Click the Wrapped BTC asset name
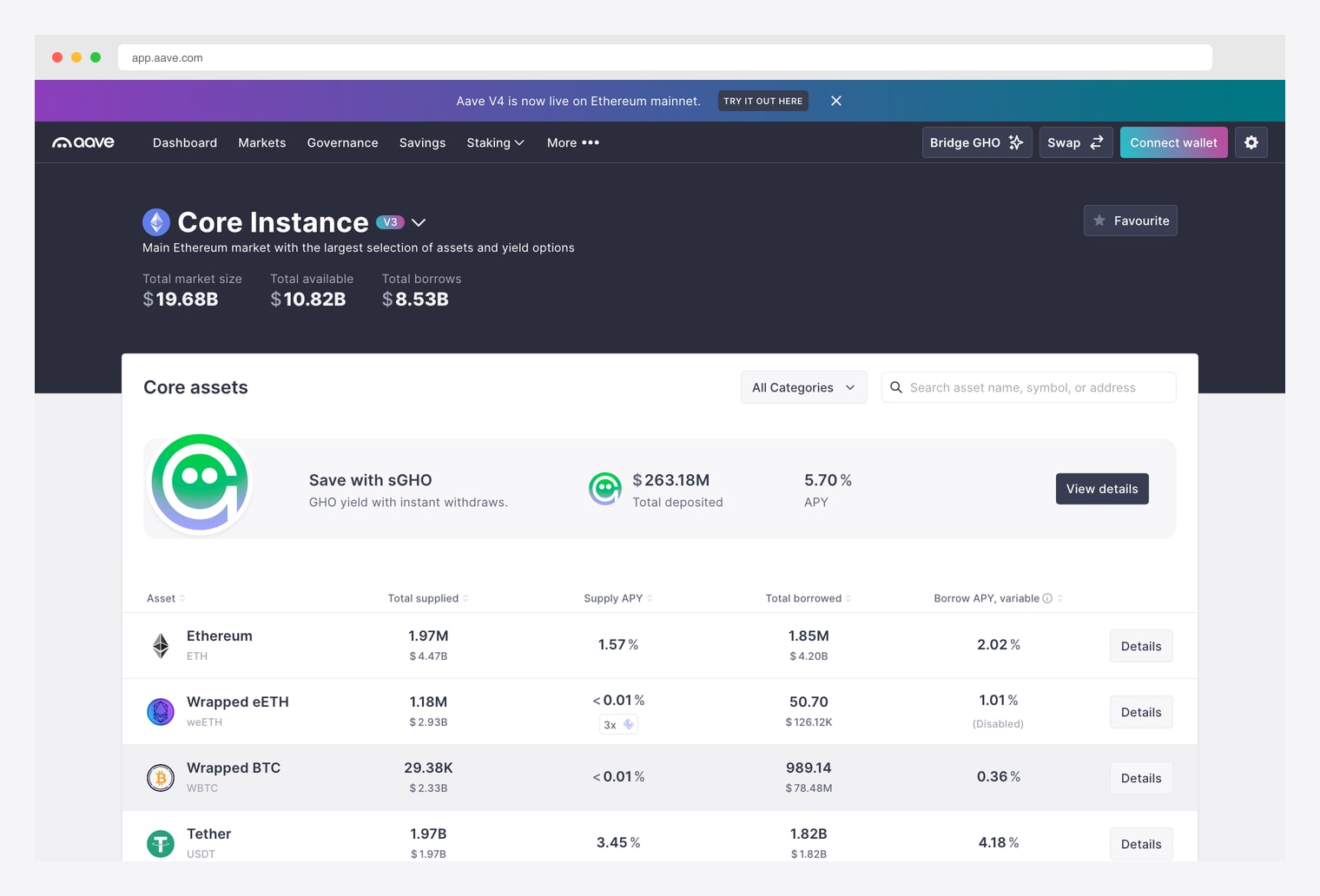This screenshot has width=1320, height=896. coord(234,768)
